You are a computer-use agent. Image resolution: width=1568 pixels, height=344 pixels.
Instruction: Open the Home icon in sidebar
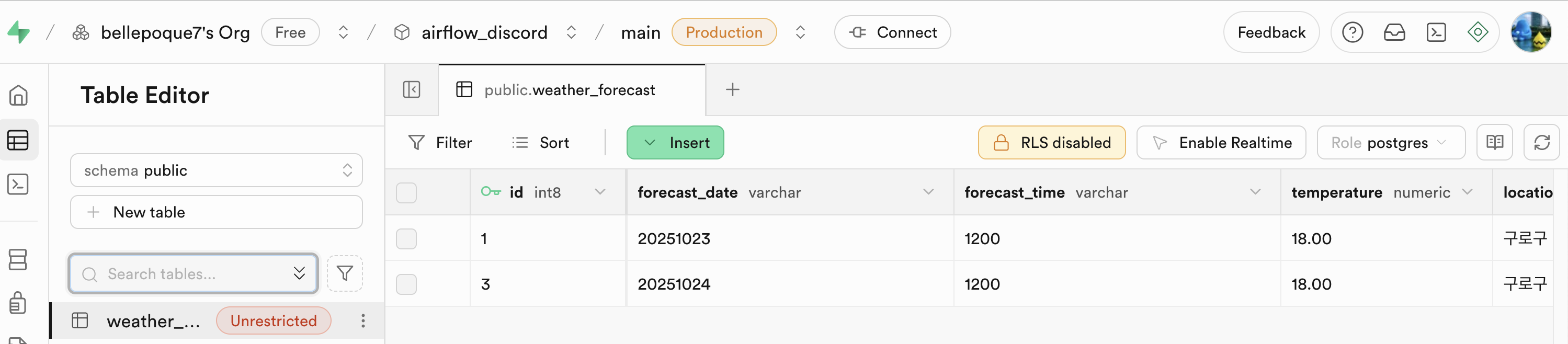click(18, 95)
